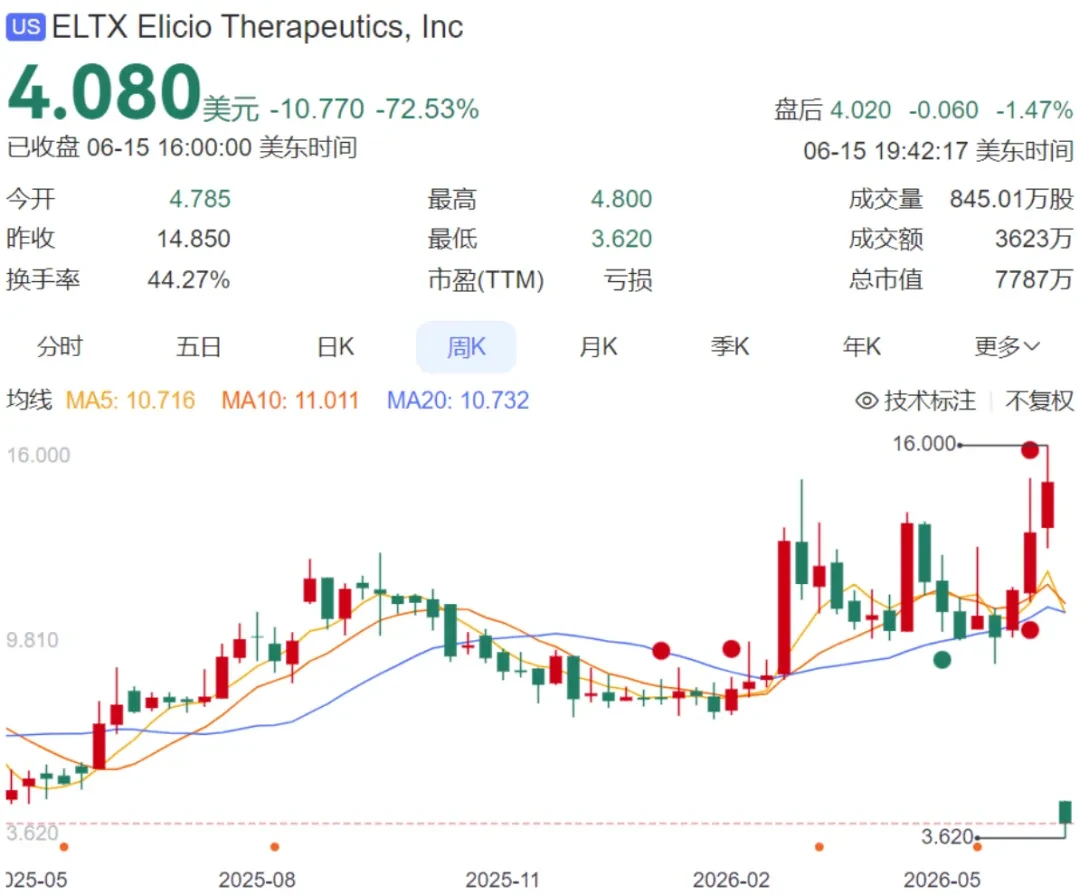Image resolution: width=1080 pixels, height=895 pixels.
Task: Click the orange event dot below 2025-08
Action: [x=274, y=847]
